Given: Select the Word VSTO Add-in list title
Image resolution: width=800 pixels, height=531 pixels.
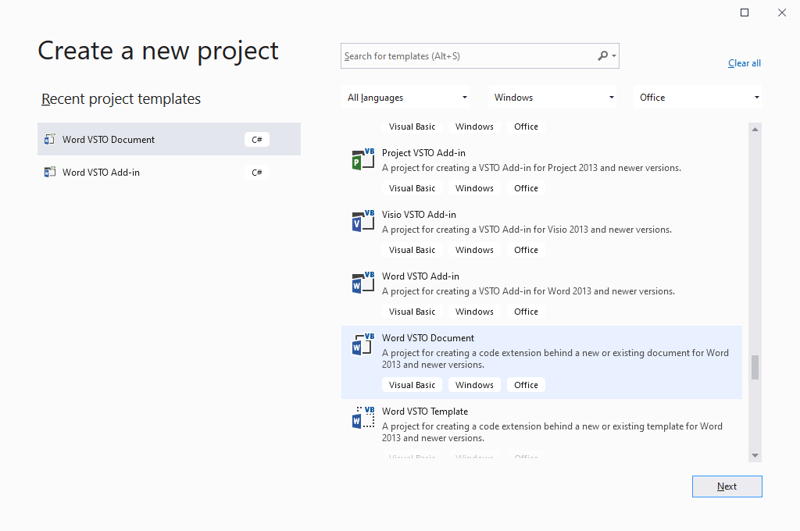Looking at the screenshot, I should [420, 276].
